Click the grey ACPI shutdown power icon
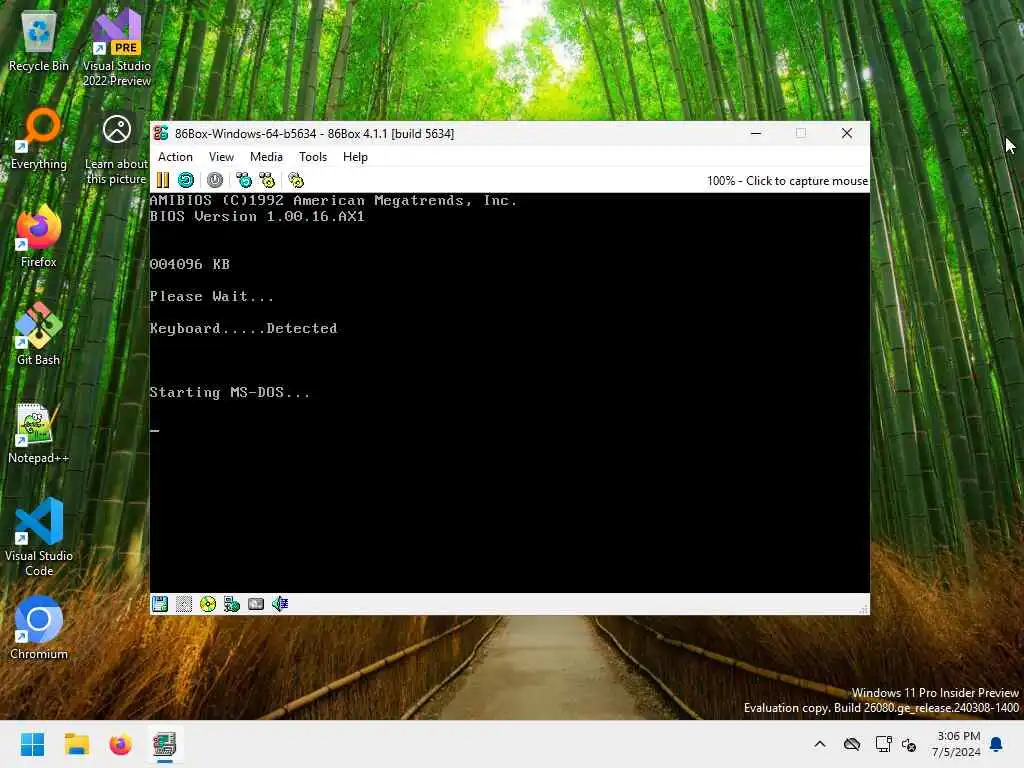Image resolution: width=1024 pixels, height=768 pixels. (215, 180)
